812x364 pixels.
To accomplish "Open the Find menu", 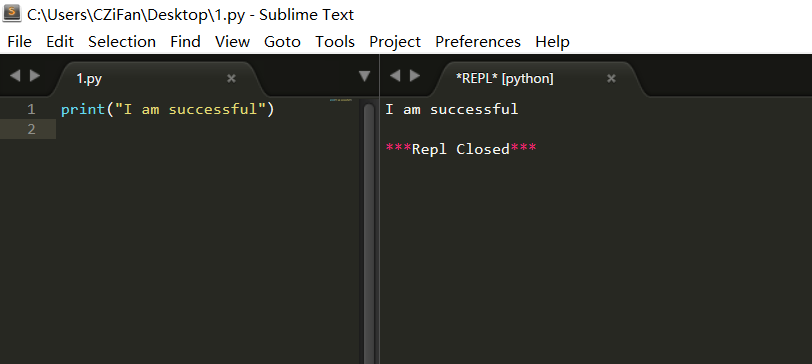I will pyautogui.click(x=185, y=41).
